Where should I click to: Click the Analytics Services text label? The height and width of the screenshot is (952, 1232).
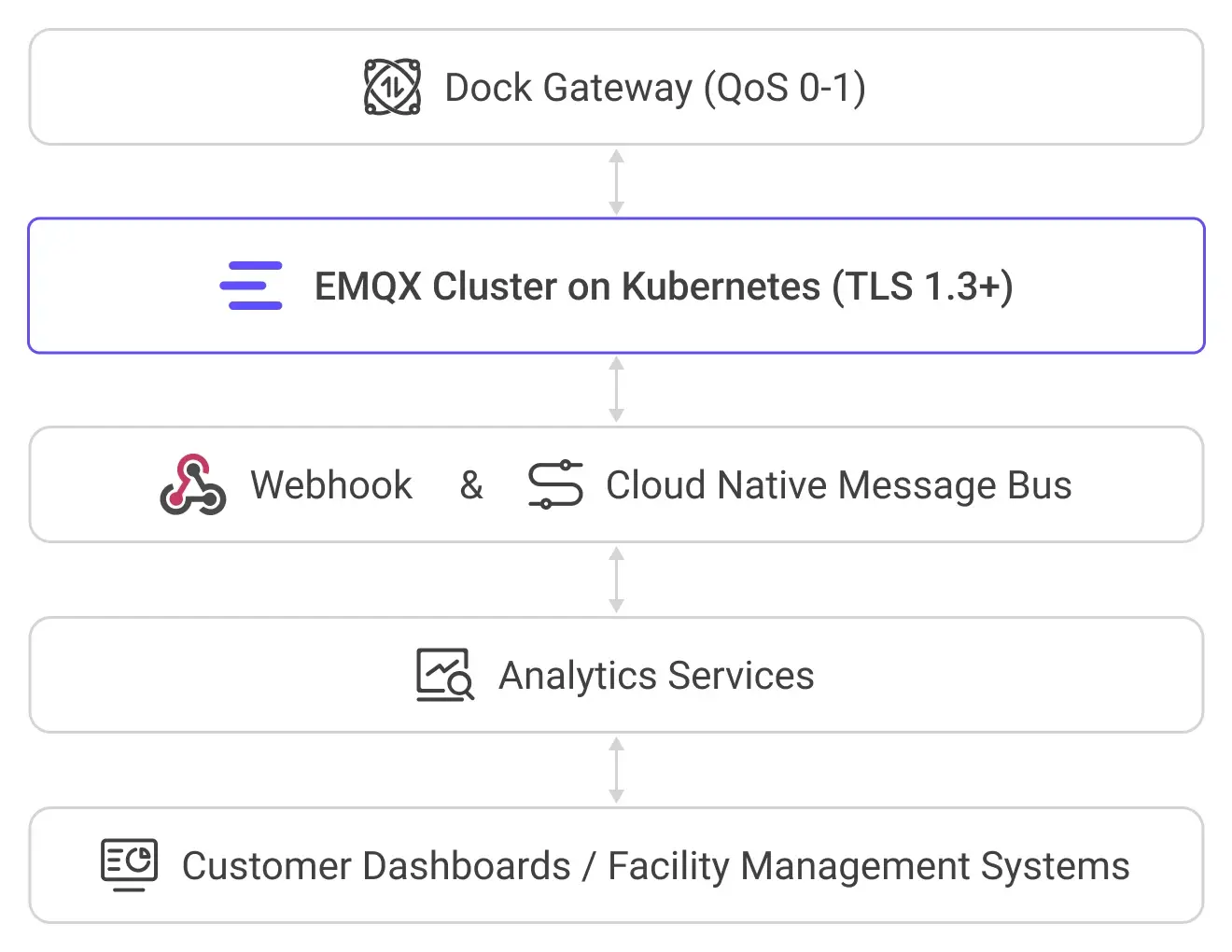tap(656, 676)
